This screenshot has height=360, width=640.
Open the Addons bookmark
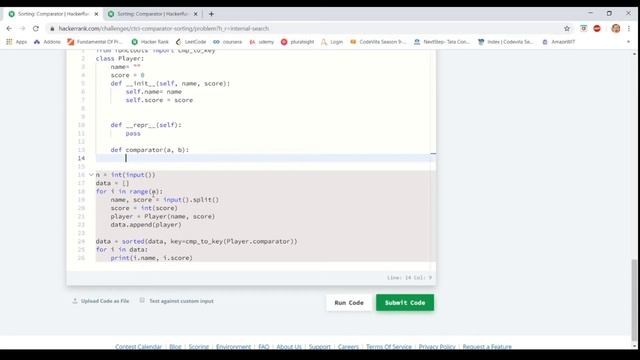47,42
